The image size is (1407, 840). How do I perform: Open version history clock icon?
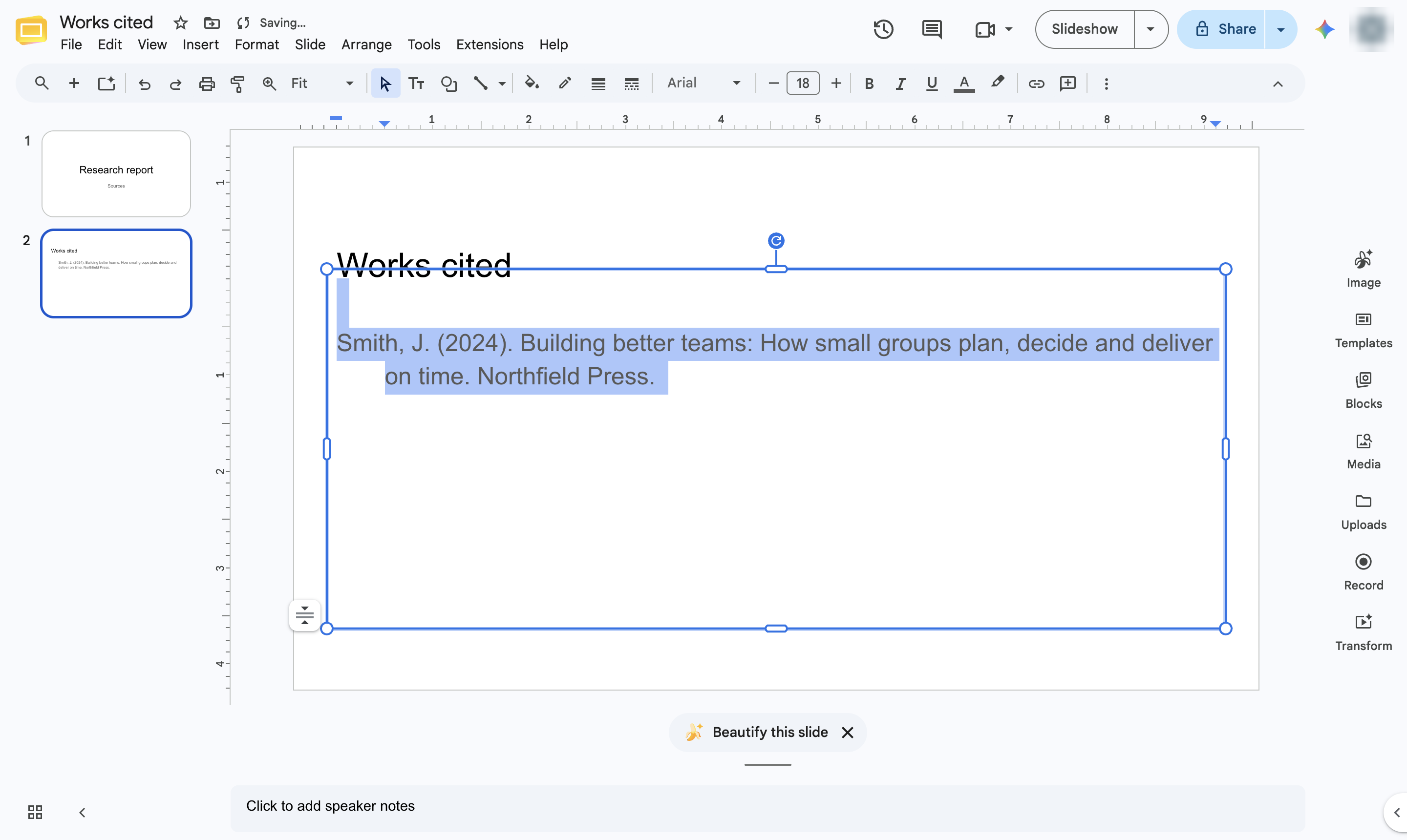coord(883,29)
